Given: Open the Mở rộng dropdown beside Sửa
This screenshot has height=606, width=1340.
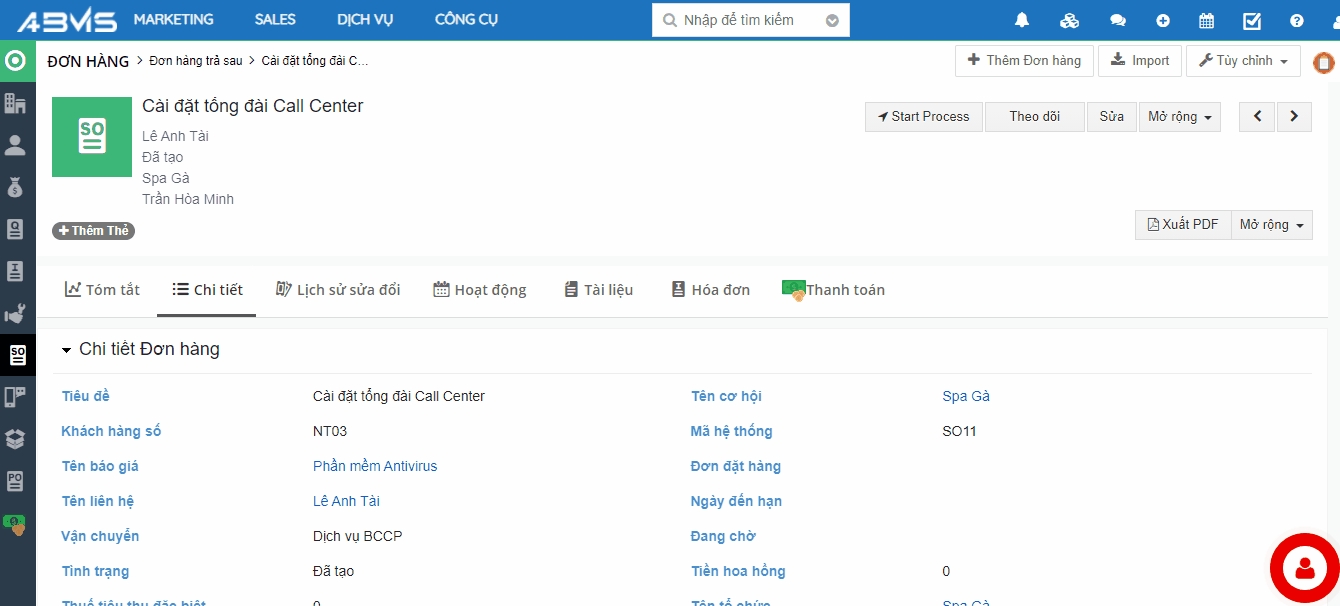Looking at the screenshot, I should pyautogui.click(x=1180, y=116).
